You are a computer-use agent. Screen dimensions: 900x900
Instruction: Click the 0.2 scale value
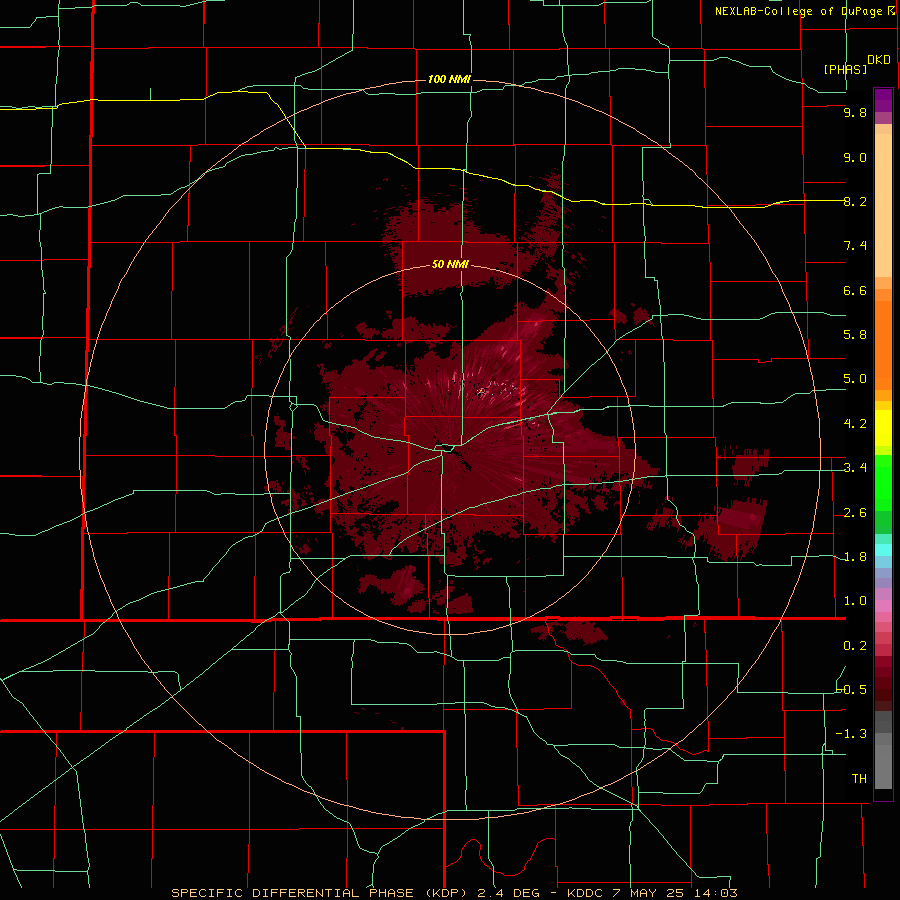pos(855,646)
